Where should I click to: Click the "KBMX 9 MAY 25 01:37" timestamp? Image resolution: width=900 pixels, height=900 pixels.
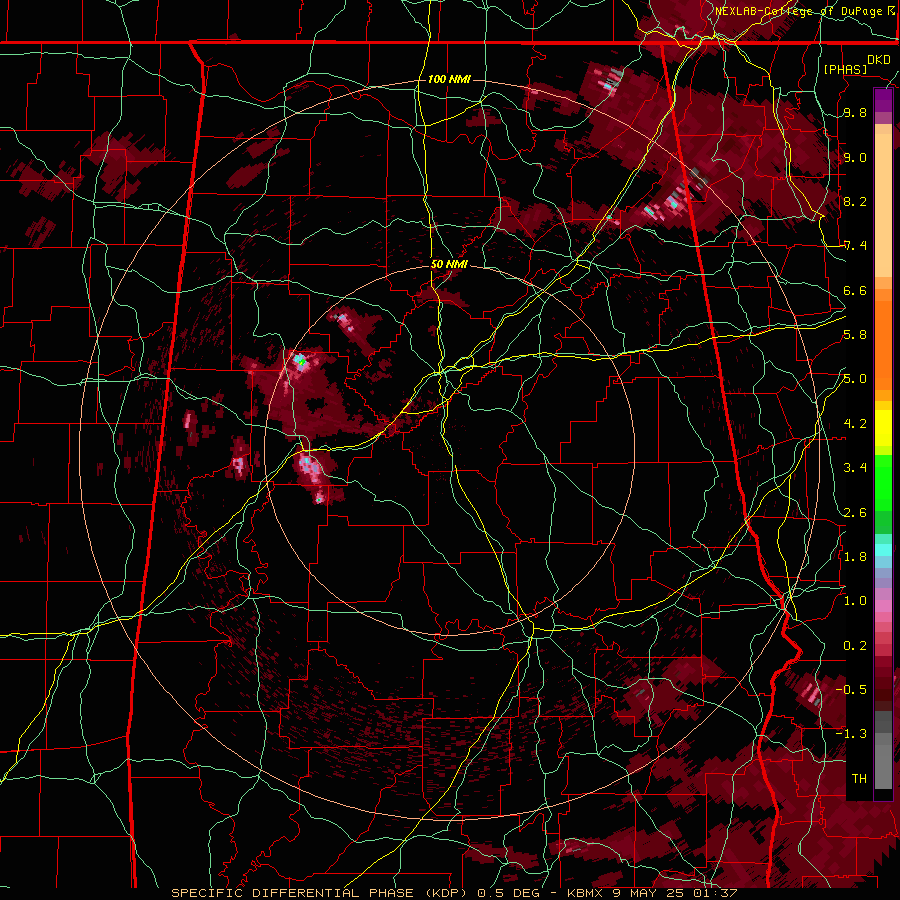652,893
